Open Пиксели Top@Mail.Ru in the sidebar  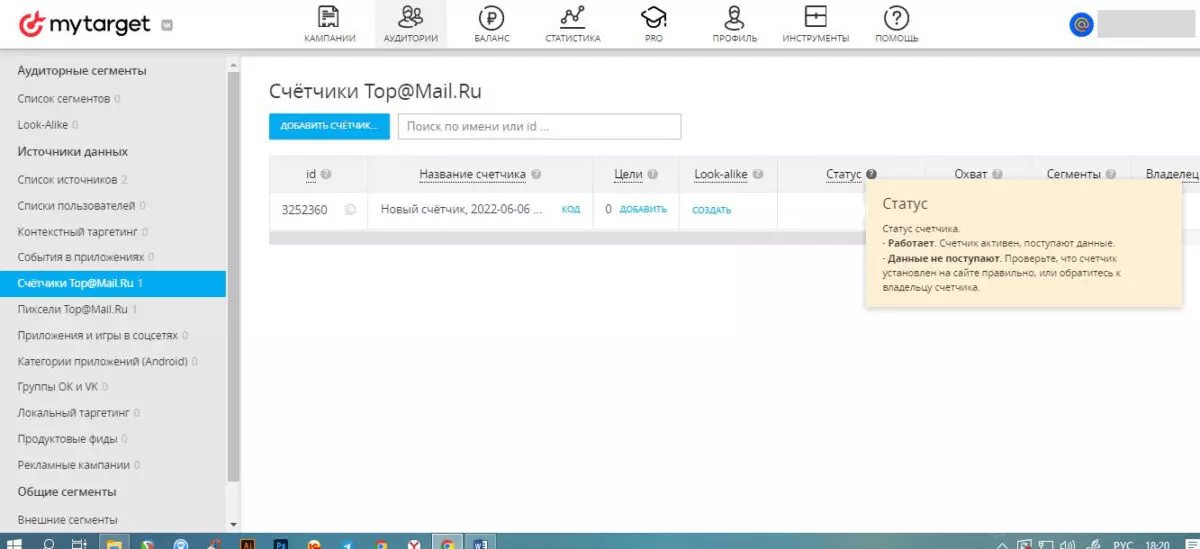[73, 309]
